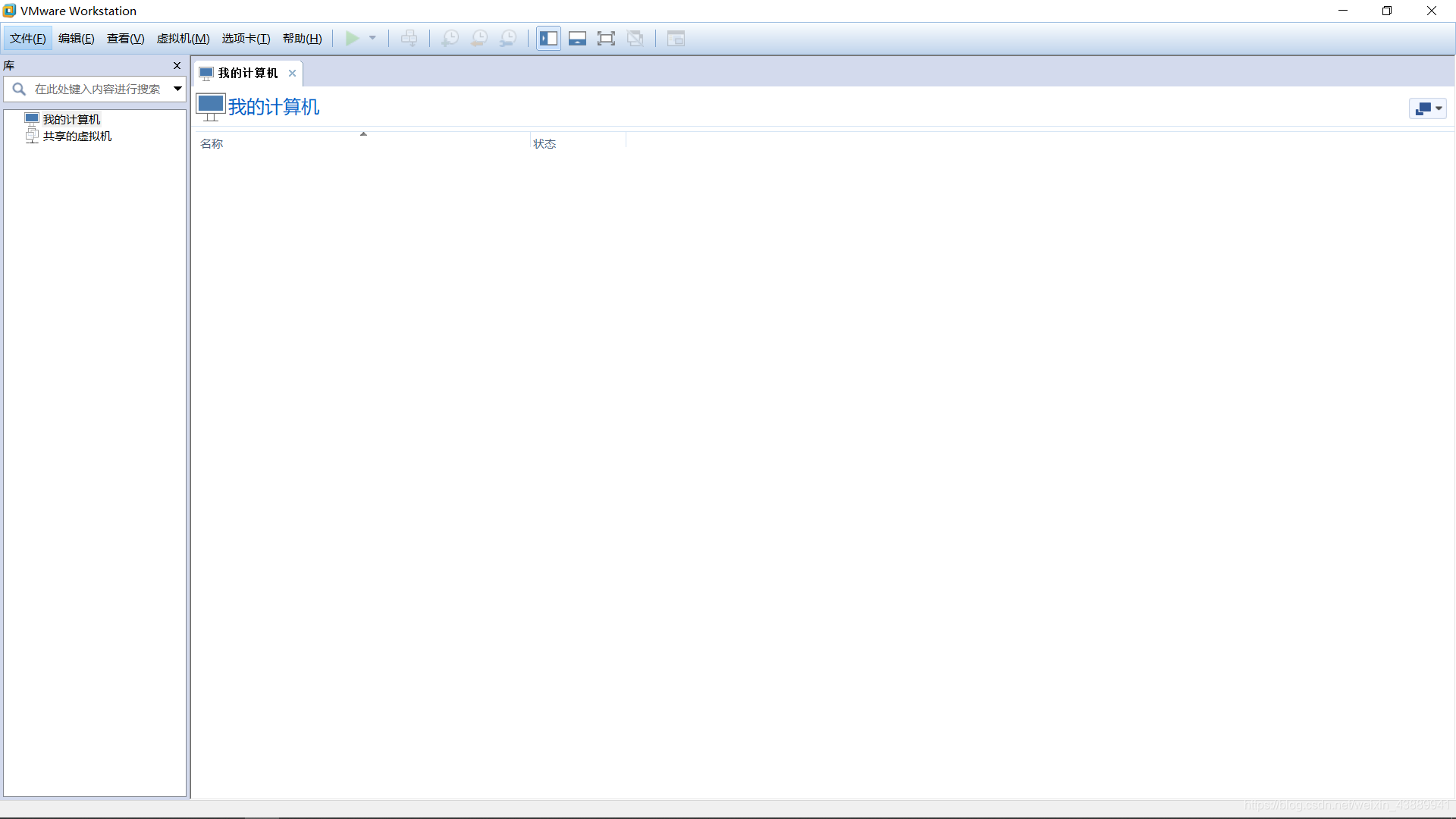Select 我的计算机 in the library tree
This screenshot has width=1456, height=819.
71,120
